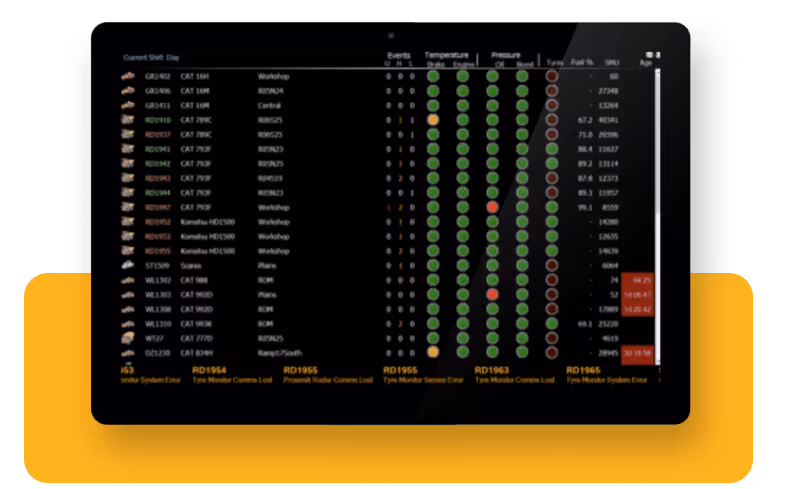792x489 pixels.
Task: Open ticker alert RD1955 Tyre Monitor Sensor Error
Action: (x=423, y=375)
